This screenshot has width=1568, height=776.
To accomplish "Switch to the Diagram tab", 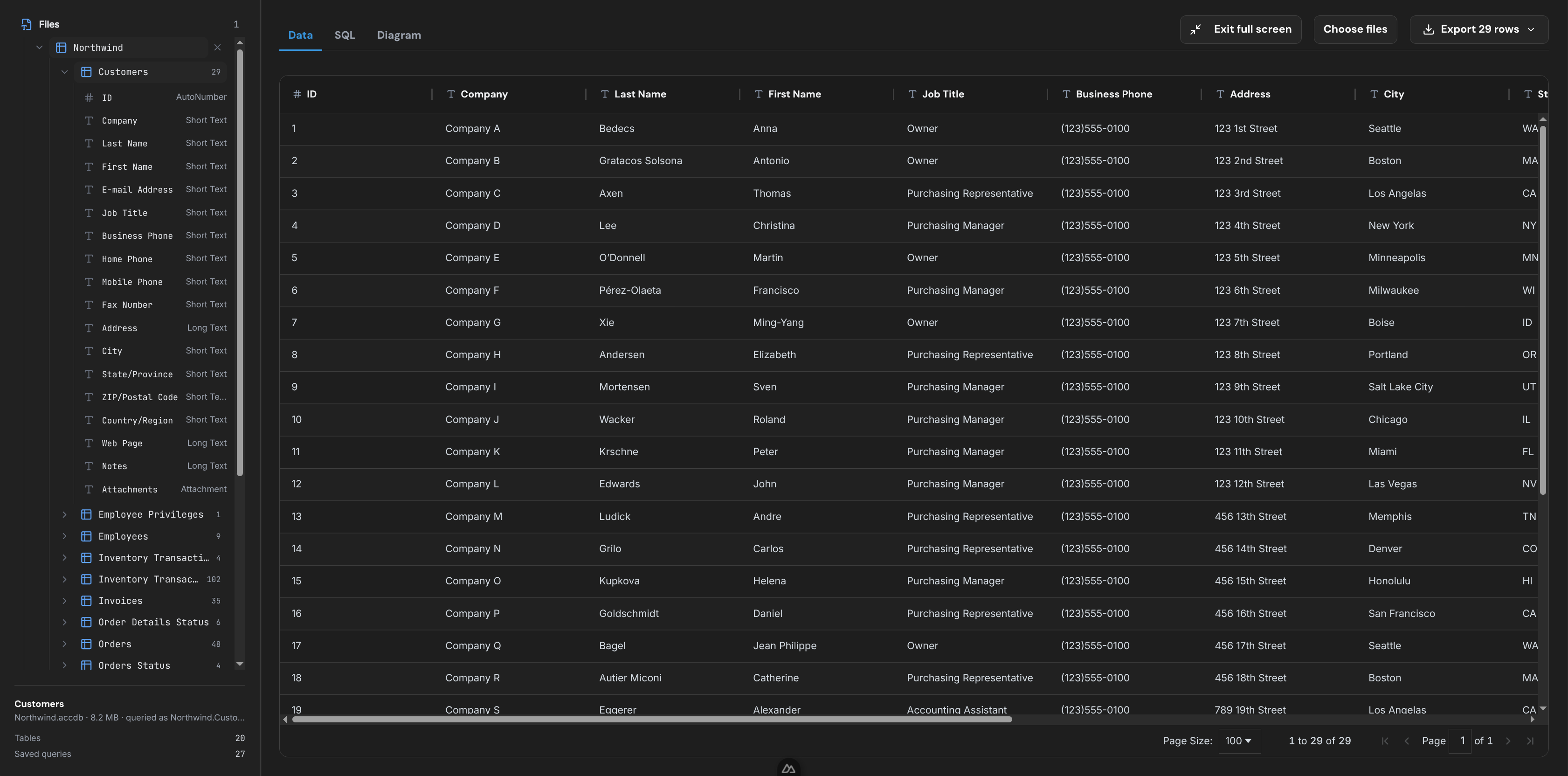I will (x=399, y=35).
